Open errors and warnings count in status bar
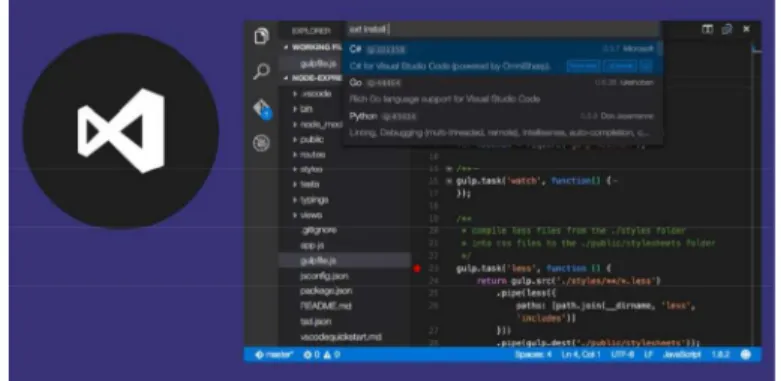 322,355
